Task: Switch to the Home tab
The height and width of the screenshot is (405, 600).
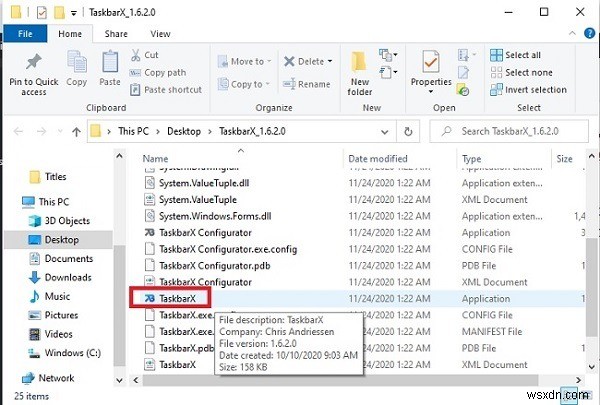Action: click(70, 34)
